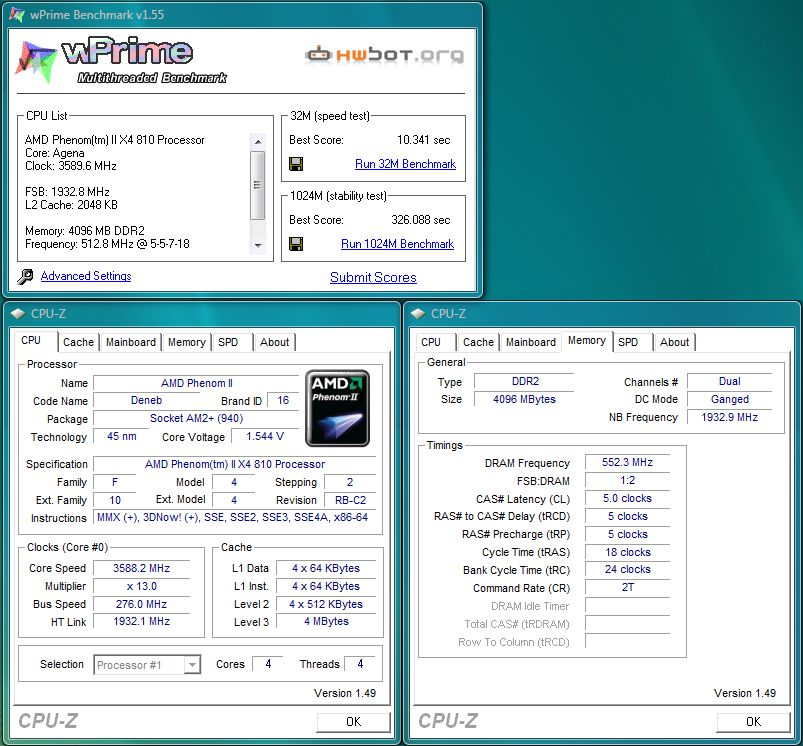The width and height of the screenshot is (803, 746).
Task: Click the Level 2 cache value 4 x 512 KBytes
Action: (x=326, y=604)
